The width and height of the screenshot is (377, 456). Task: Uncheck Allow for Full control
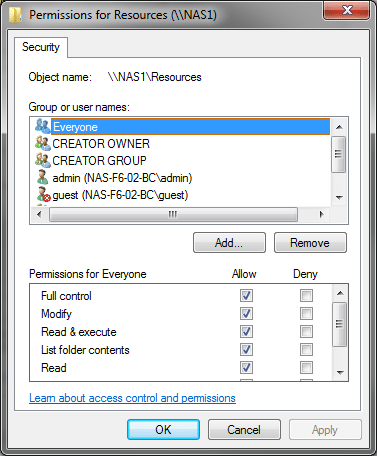point(246,295)
